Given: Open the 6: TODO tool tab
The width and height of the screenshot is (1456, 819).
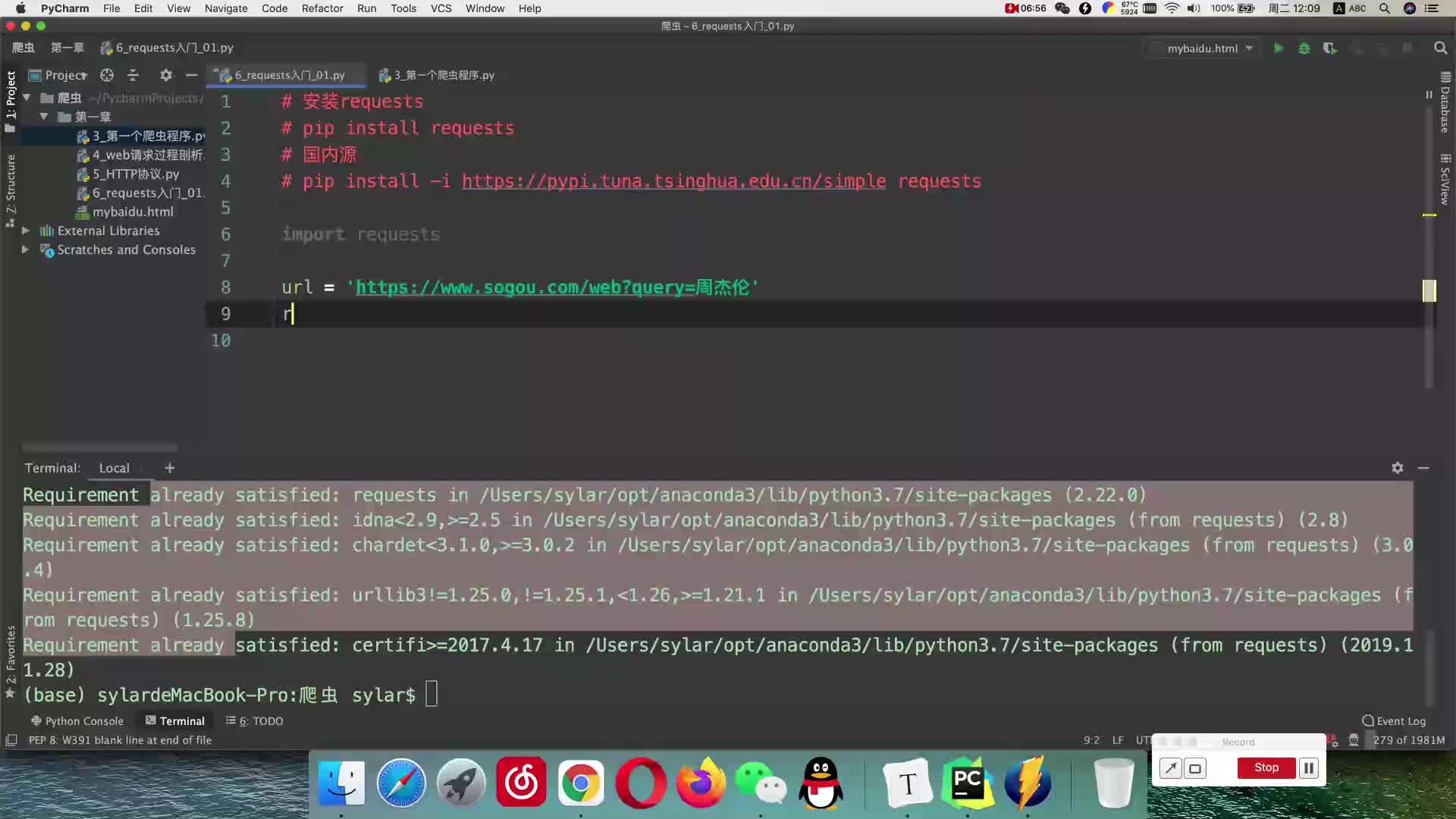Looking at the screenshot, I should [x=255, y=720].
